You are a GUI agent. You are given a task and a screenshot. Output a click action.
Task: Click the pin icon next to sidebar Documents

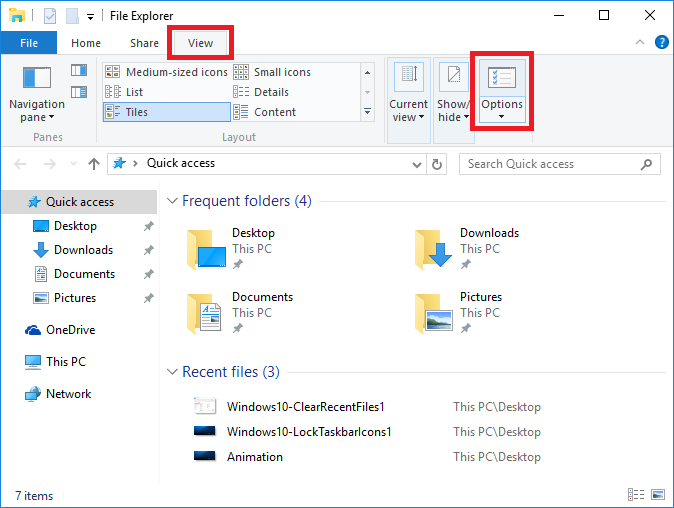[x=149, y=274]
